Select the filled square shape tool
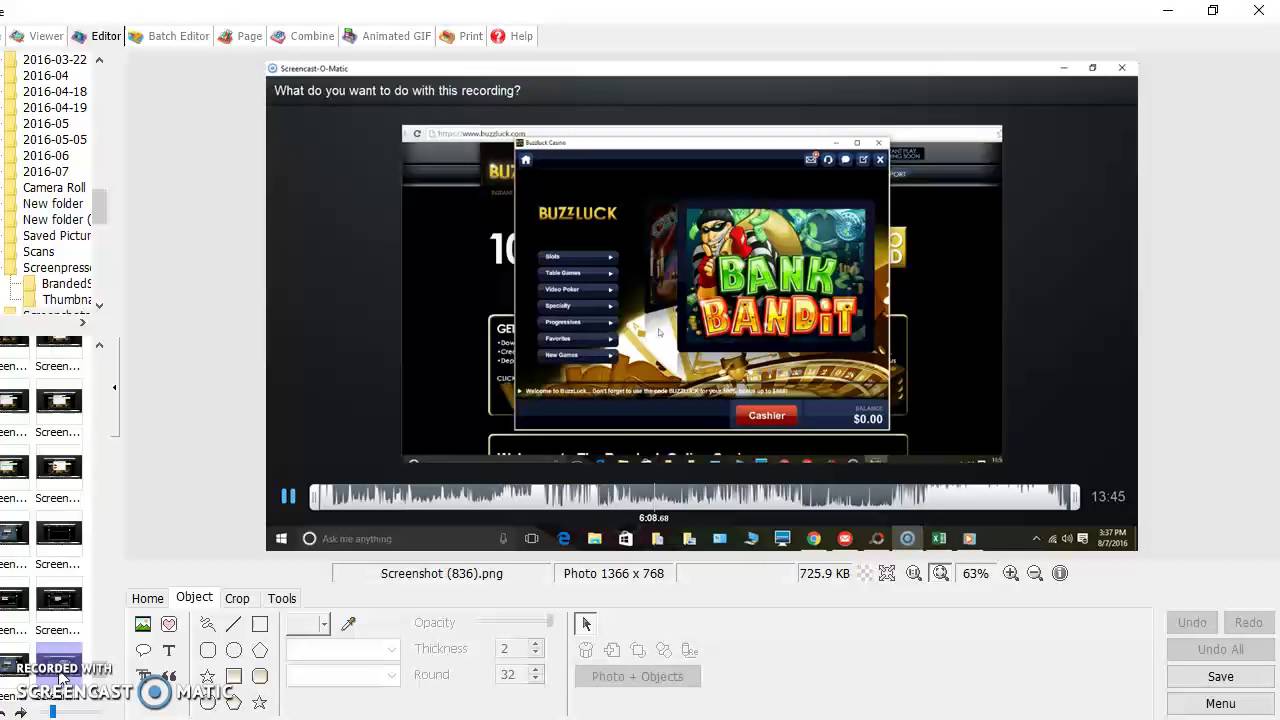 coord(234,676)
